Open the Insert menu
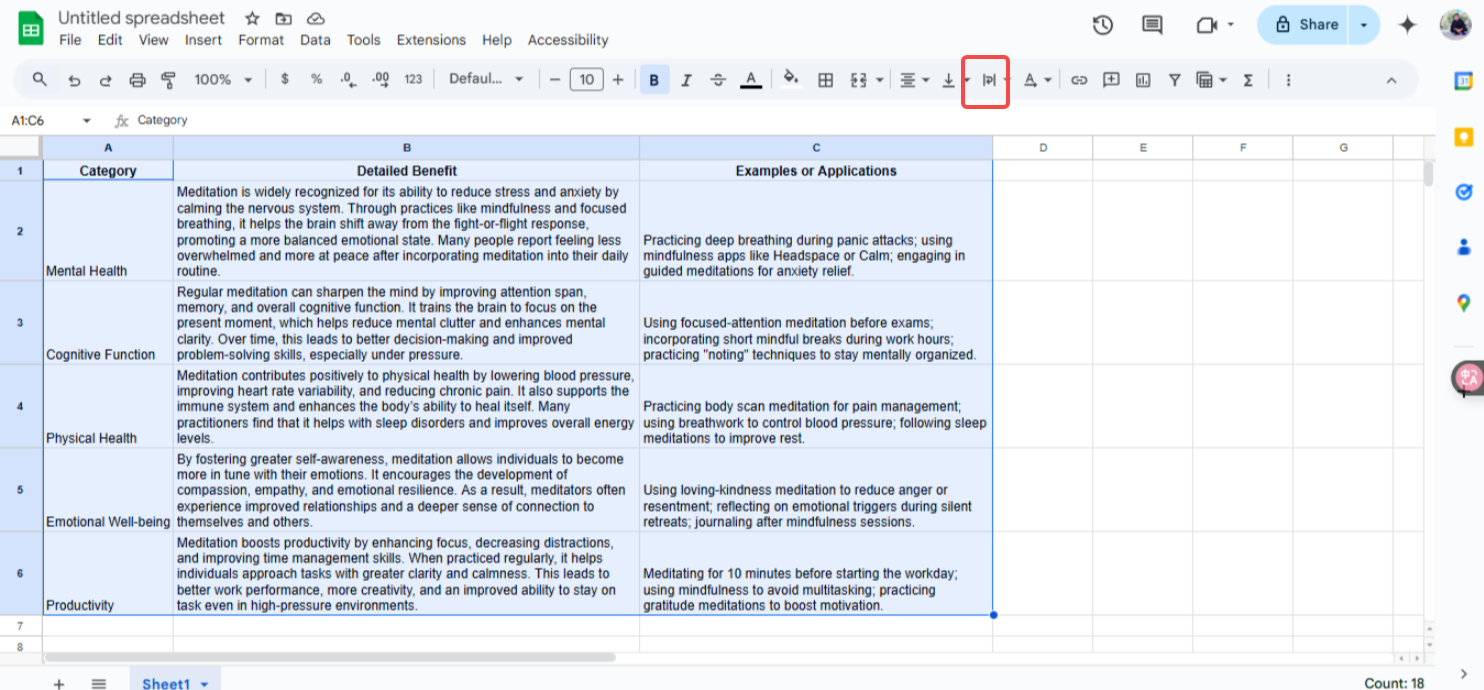The image size is (1484, 690). [203, 40]
